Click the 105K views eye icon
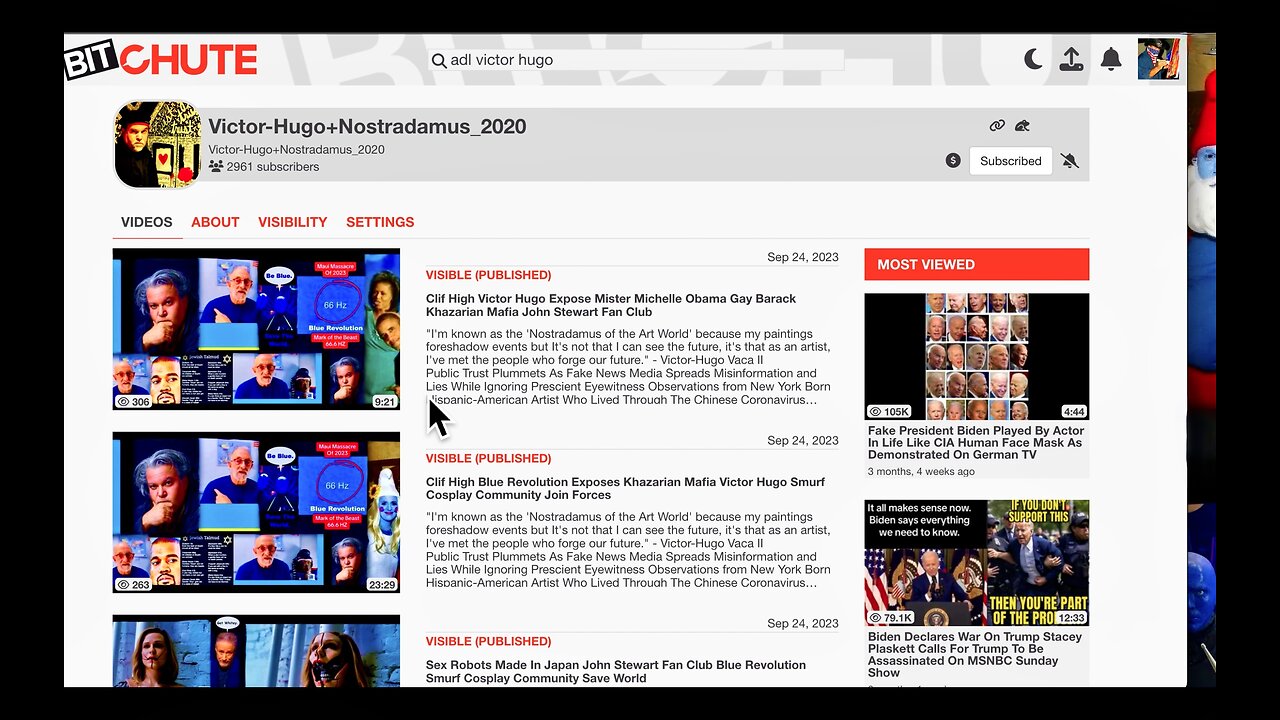The width and height of the screenshot is (1280, 720). tap(875, 411)
